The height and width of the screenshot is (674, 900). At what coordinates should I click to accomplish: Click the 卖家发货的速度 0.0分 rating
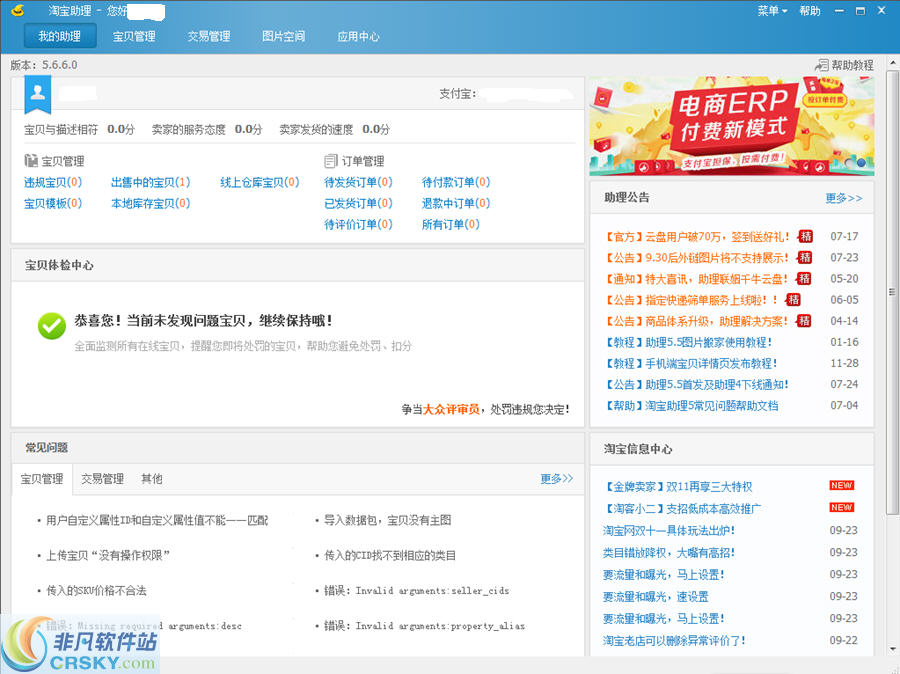(334, 130)
